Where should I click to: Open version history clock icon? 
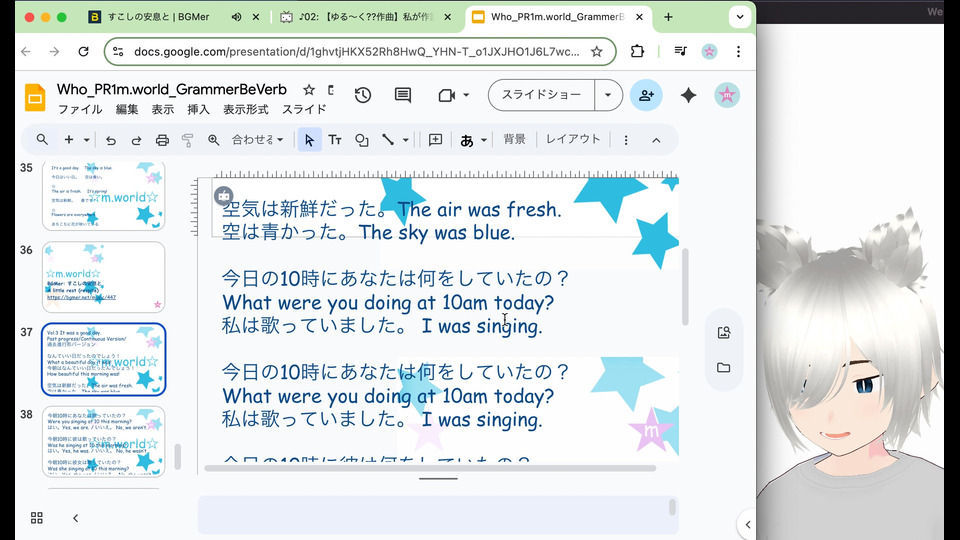(x=363, y=95)
